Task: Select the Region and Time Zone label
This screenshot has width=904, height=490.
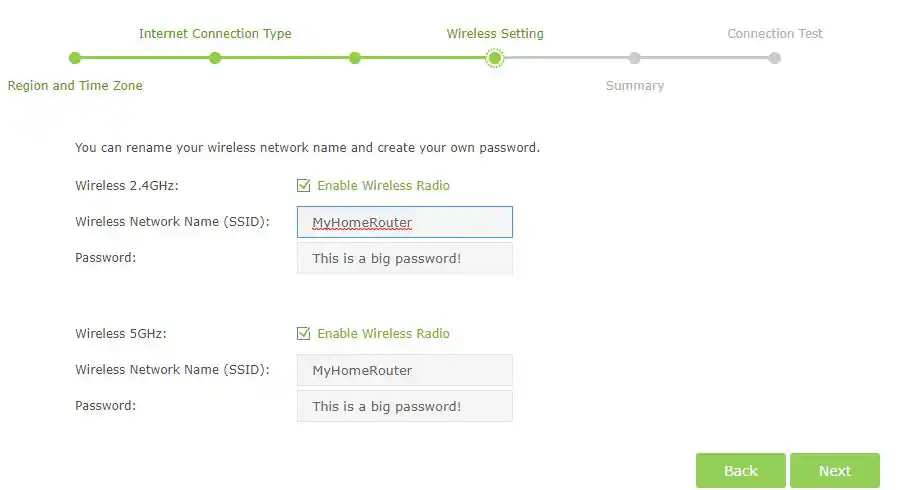Action: 75,86
